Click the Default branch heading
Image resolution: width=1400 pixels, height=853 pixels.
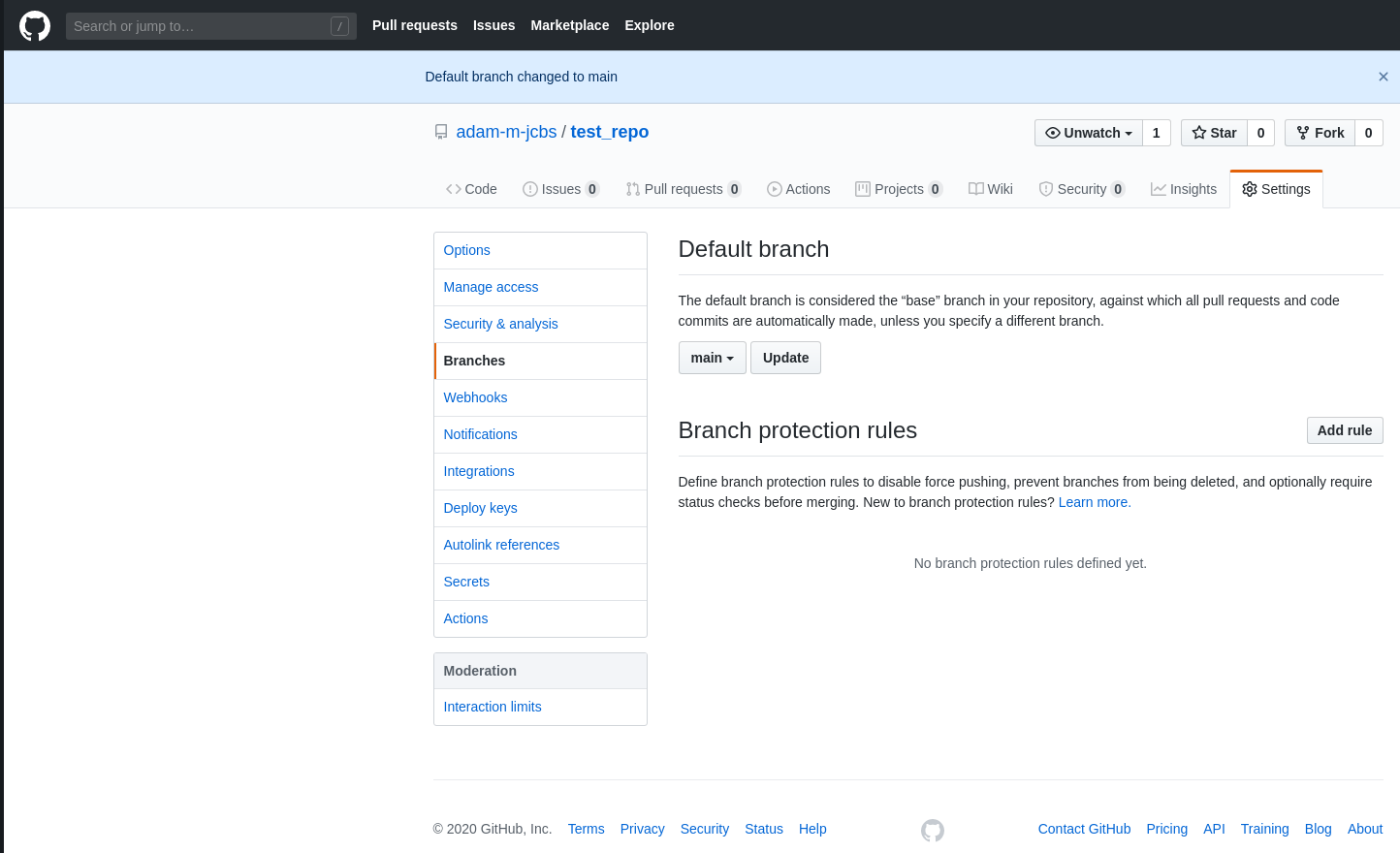click(x=753, y=249)
